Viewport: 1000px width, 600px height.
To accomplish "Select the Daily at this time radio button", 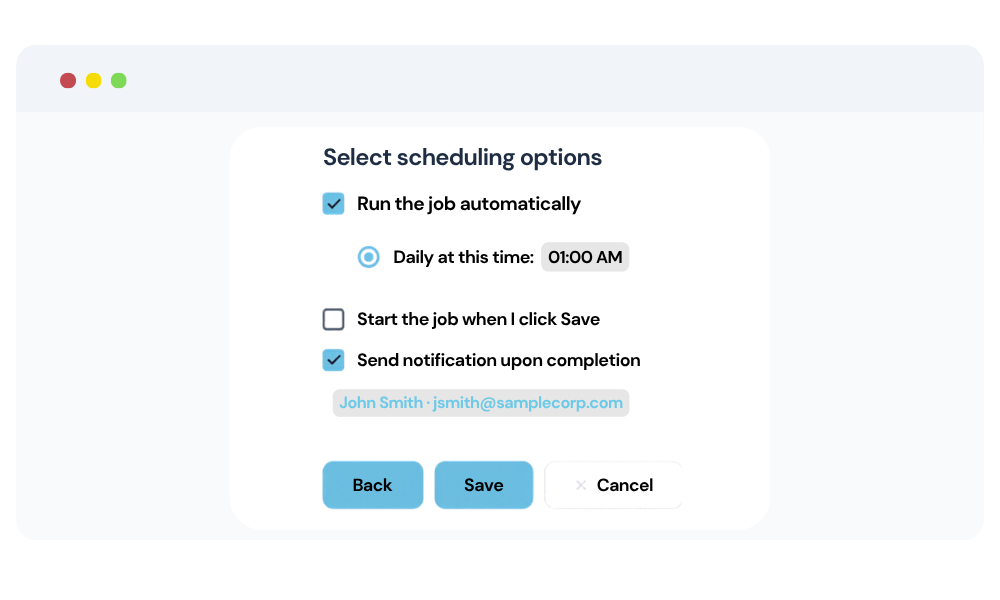I will [x=369, y=257].
